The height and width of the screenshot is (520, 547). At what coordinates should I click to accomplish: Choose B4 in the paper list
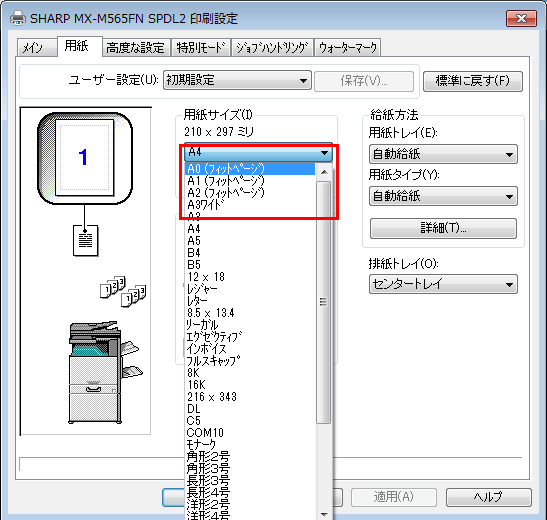(x=250, y=253)
